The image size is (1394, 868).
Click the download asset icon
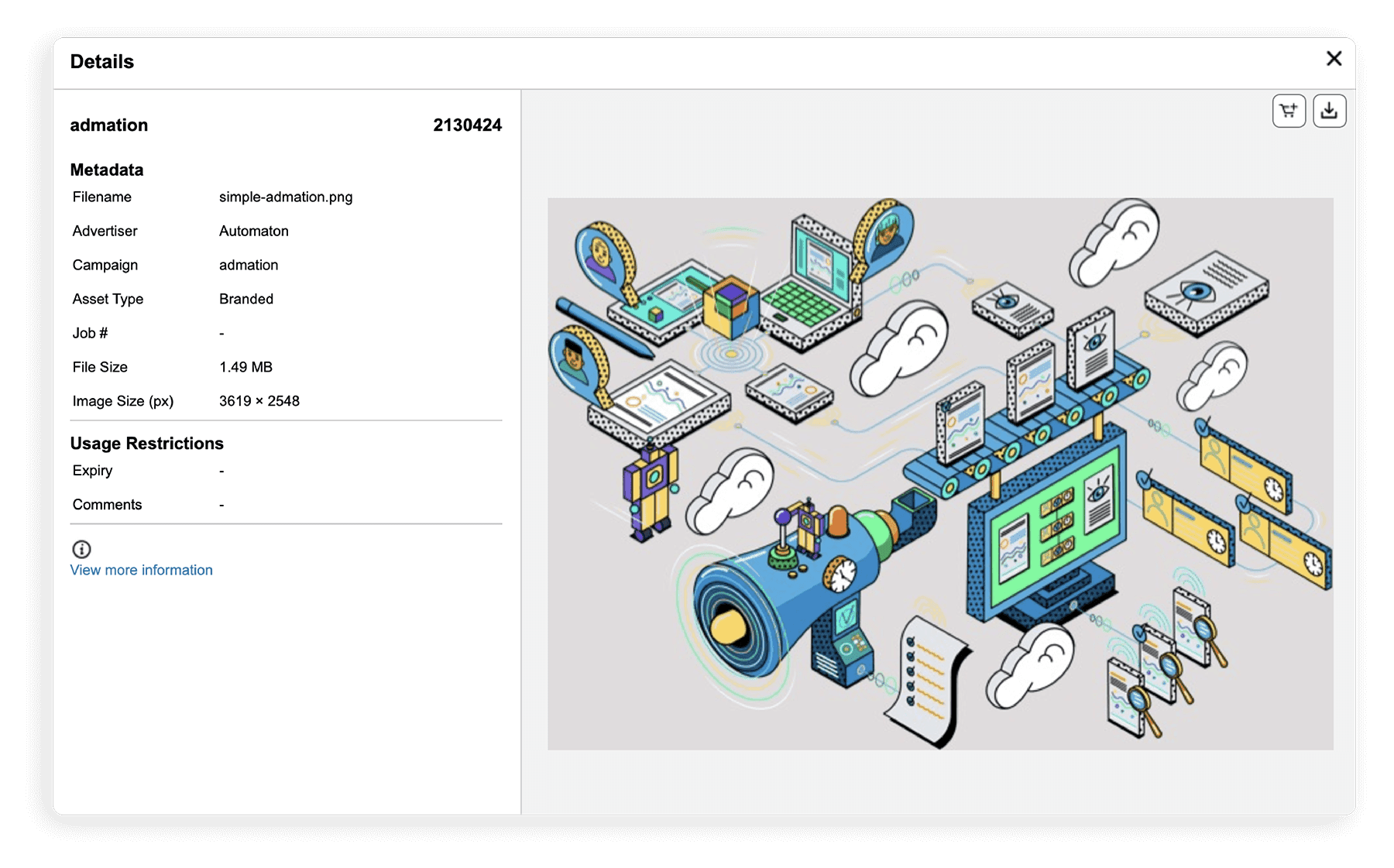click(1330, 110)
